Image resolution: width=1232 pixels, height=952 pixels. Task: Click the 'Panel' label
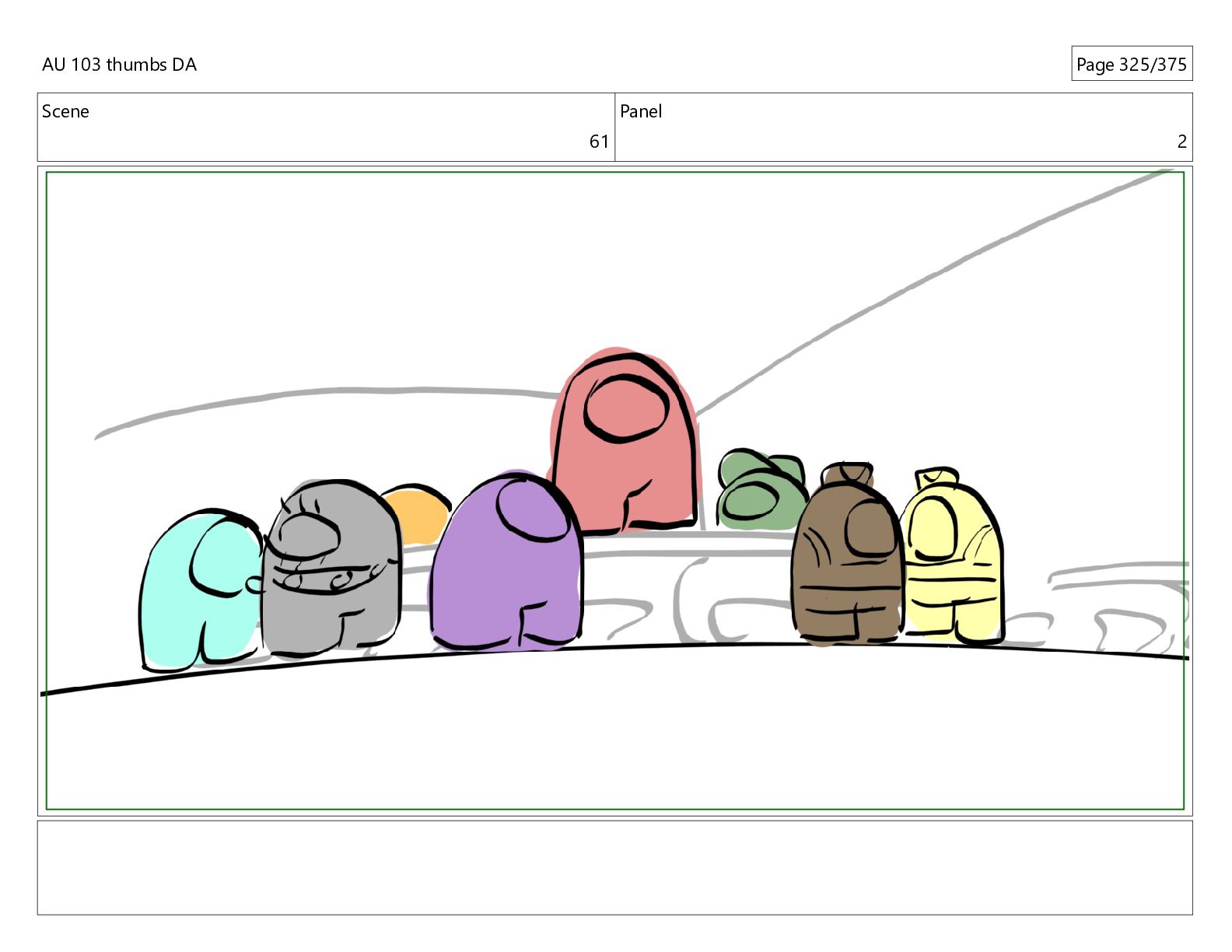tap(641, 111)
